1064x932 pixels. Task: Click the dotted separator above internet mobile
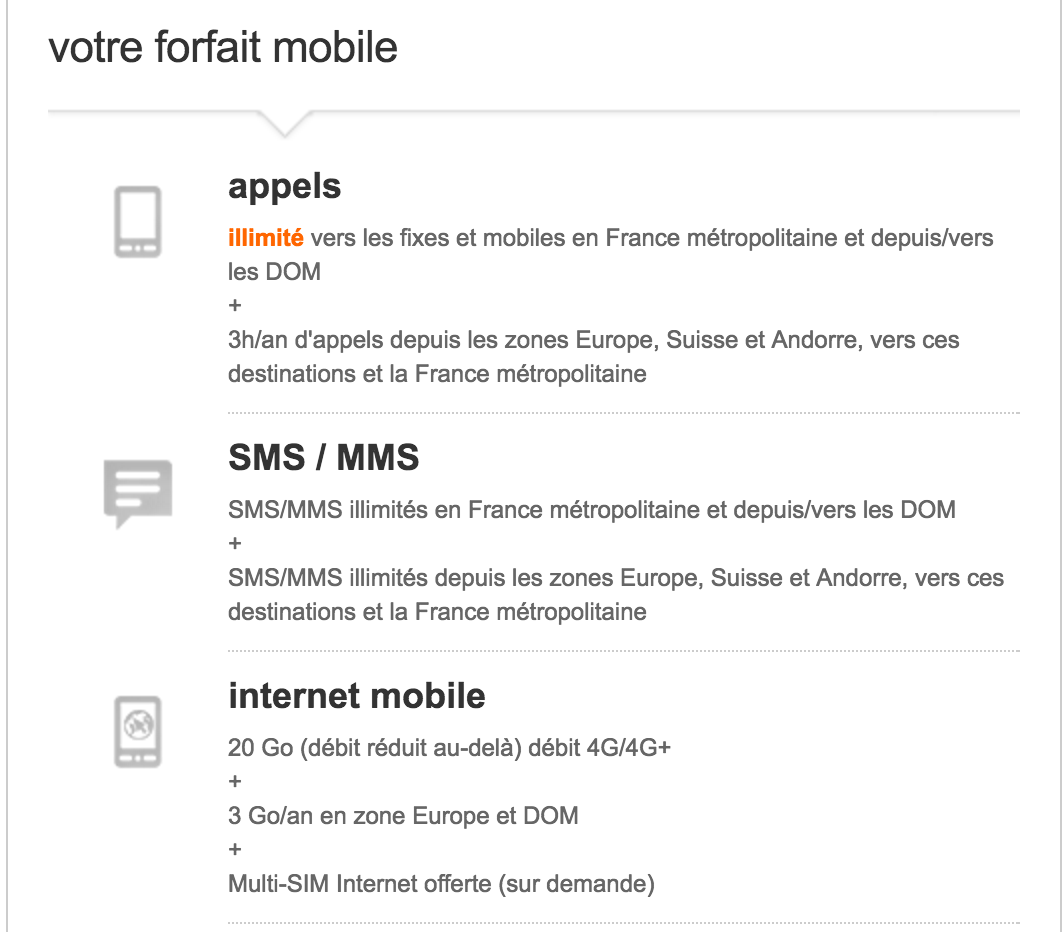point(623,651)
